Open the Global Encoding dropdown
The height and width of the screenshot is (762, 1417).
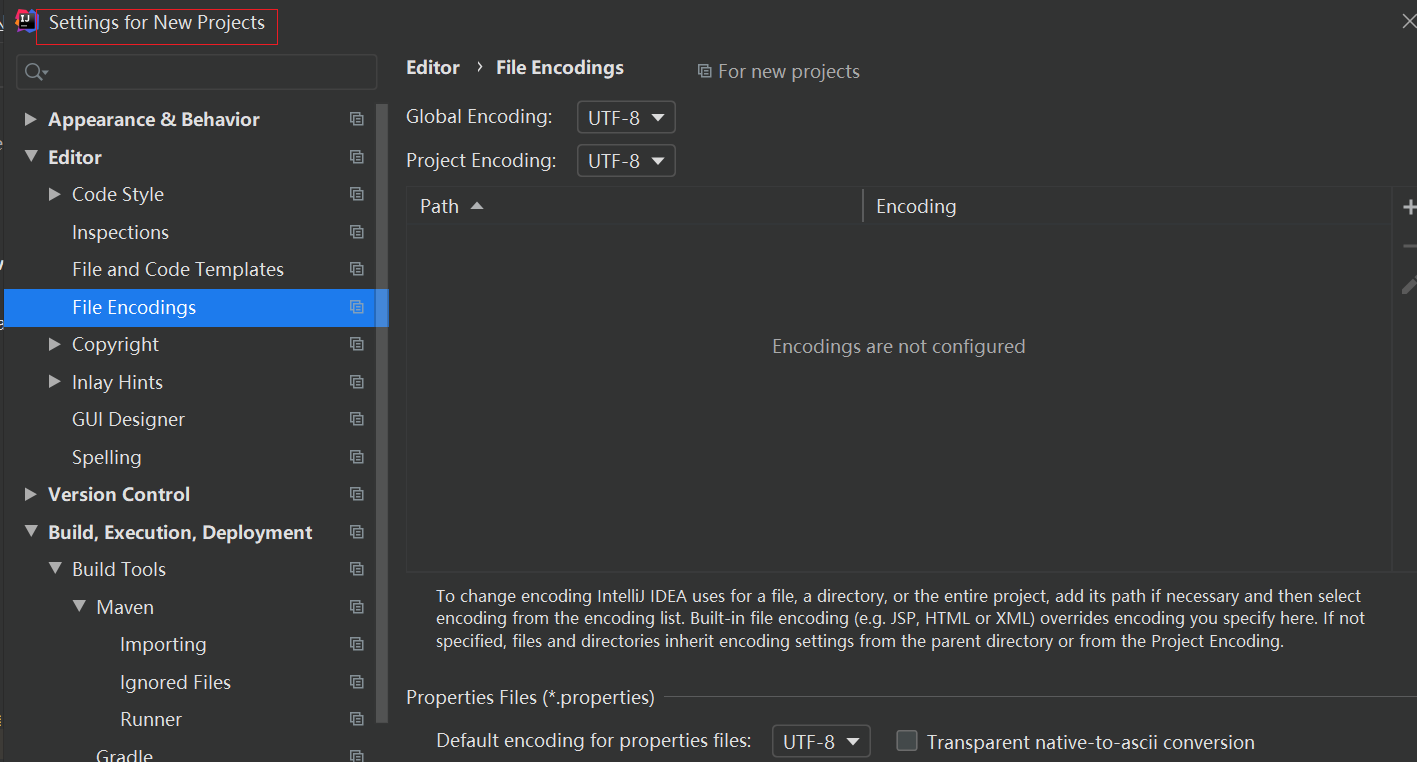click(626, 118)
